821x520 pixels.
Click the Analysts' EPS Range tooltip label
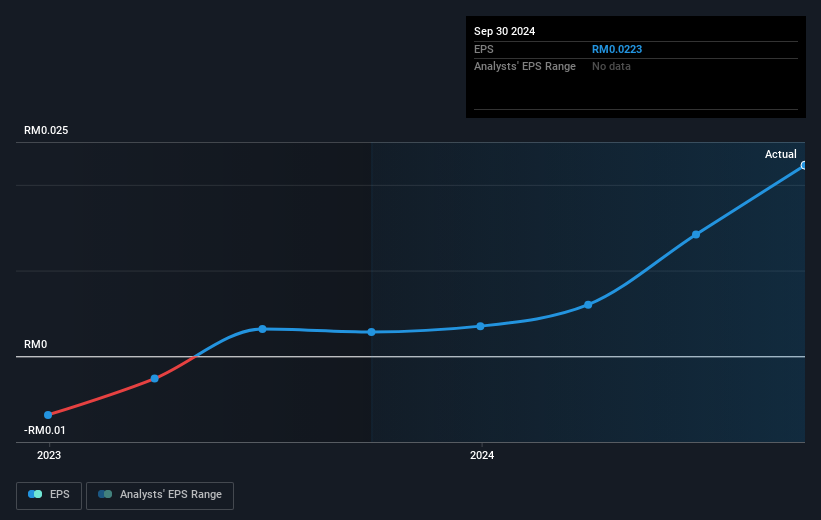tap(525, 67)
